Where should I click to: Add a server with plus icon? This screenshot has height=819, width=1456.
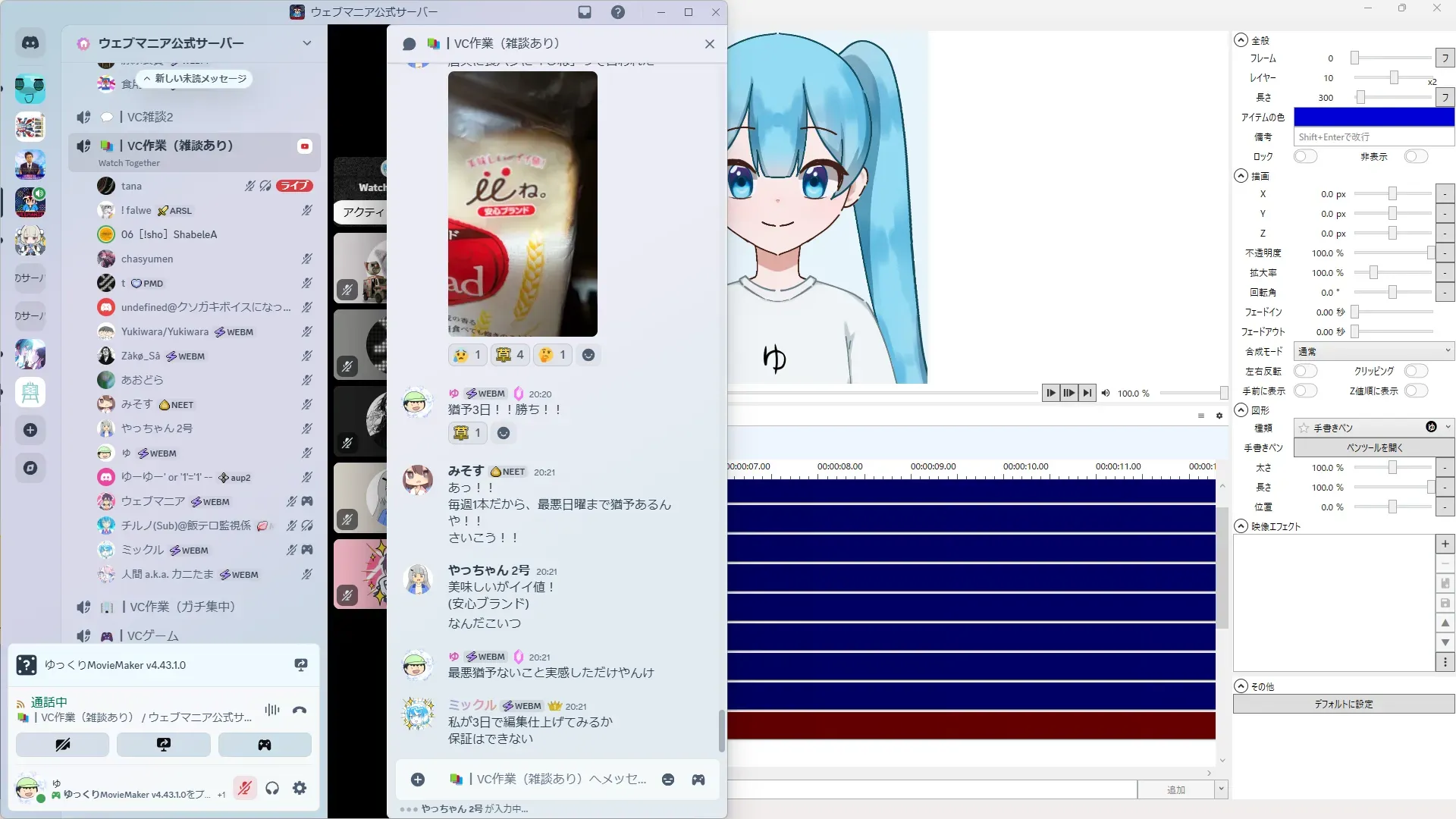click(30, 430)
